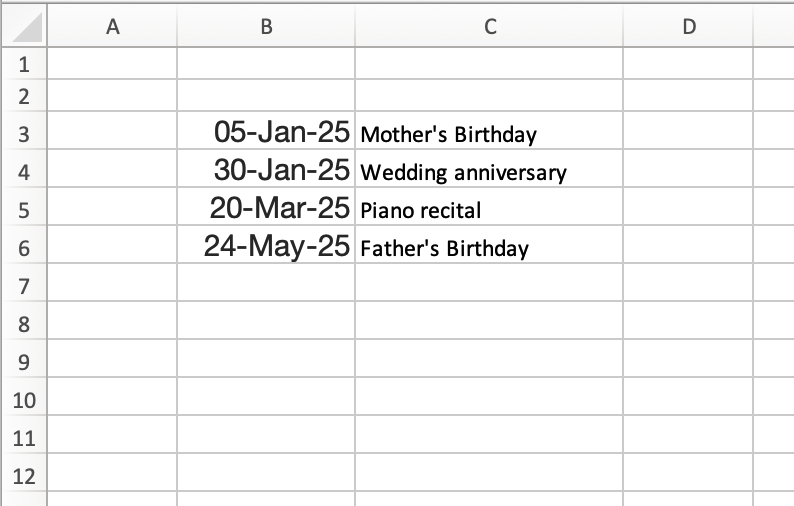Select row 10 header

24,397
